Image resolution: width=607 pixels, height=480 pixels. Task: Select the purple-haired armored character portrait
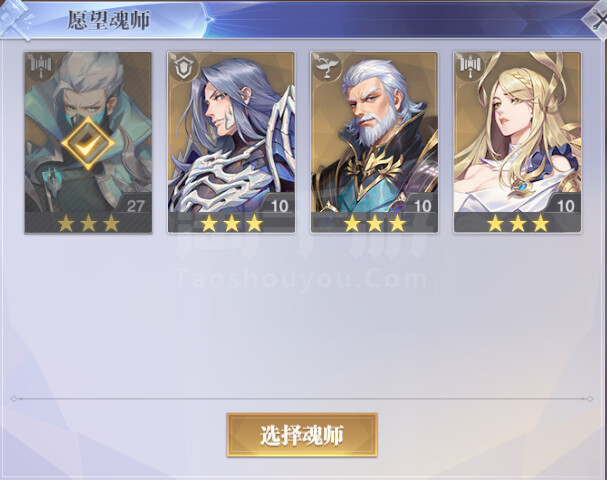(231, 142)
